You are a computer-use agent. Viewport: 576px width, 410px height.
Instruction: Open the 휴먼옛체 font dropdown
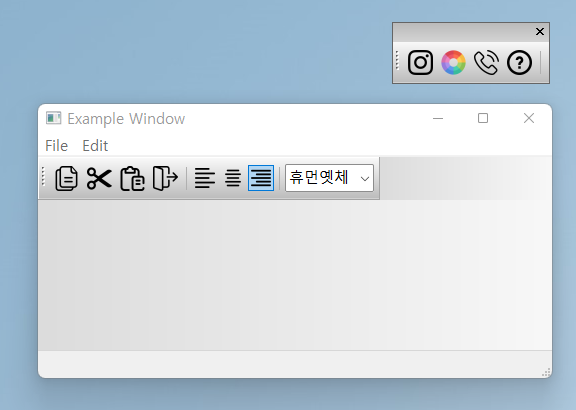tap(330, 178)
